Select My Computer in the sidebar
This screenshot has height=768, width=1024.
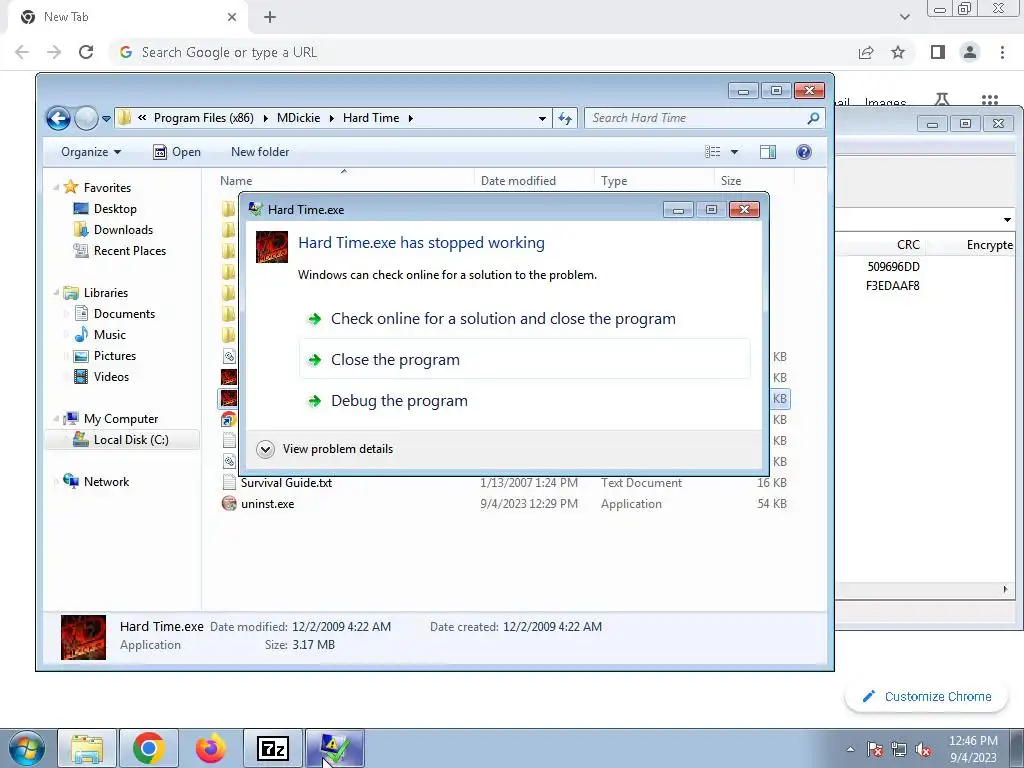click(120, 419)
